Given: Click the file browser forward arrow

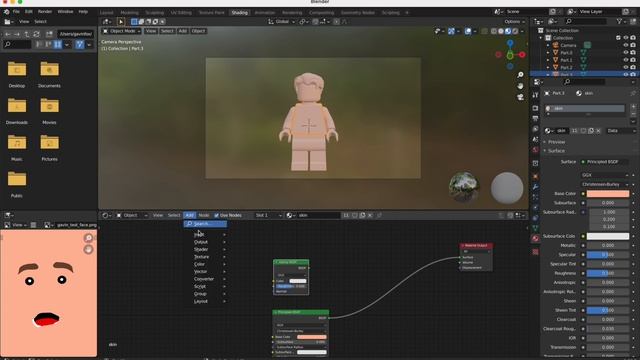Looking at the screenshot, I should tap(17, 34).
